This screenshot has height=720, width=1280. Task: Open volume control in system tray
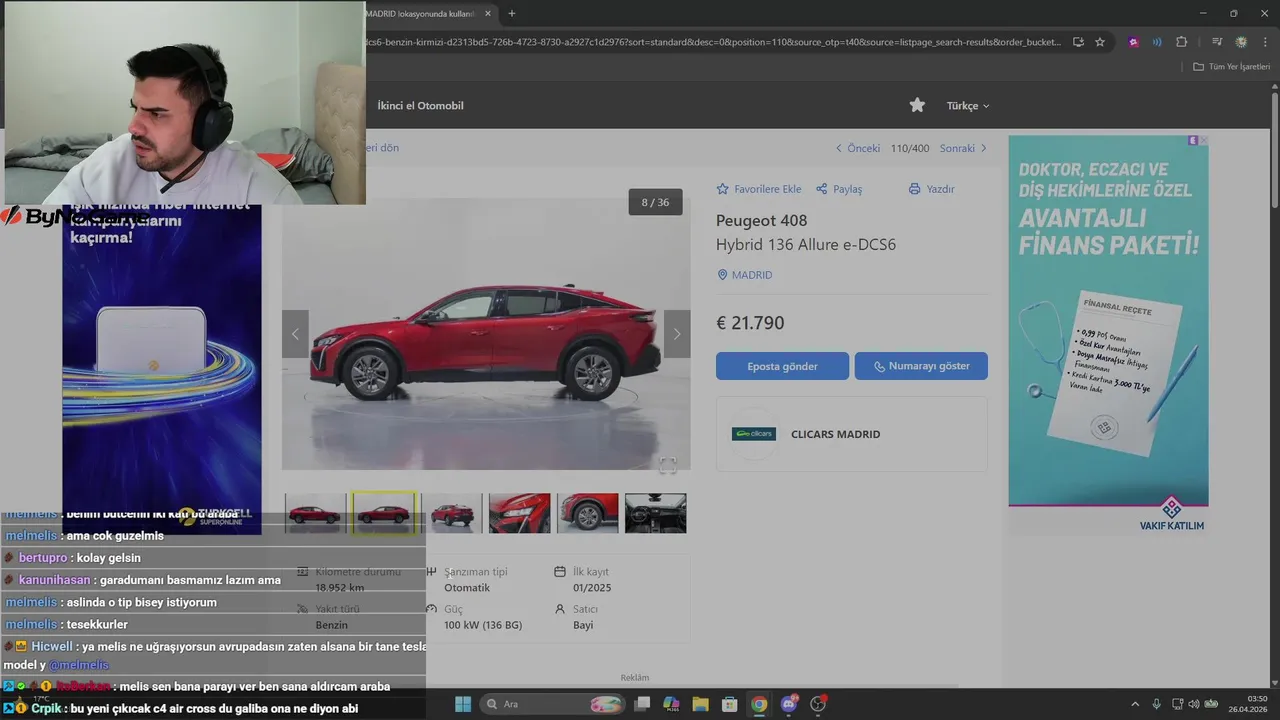tap(1193, 704)
